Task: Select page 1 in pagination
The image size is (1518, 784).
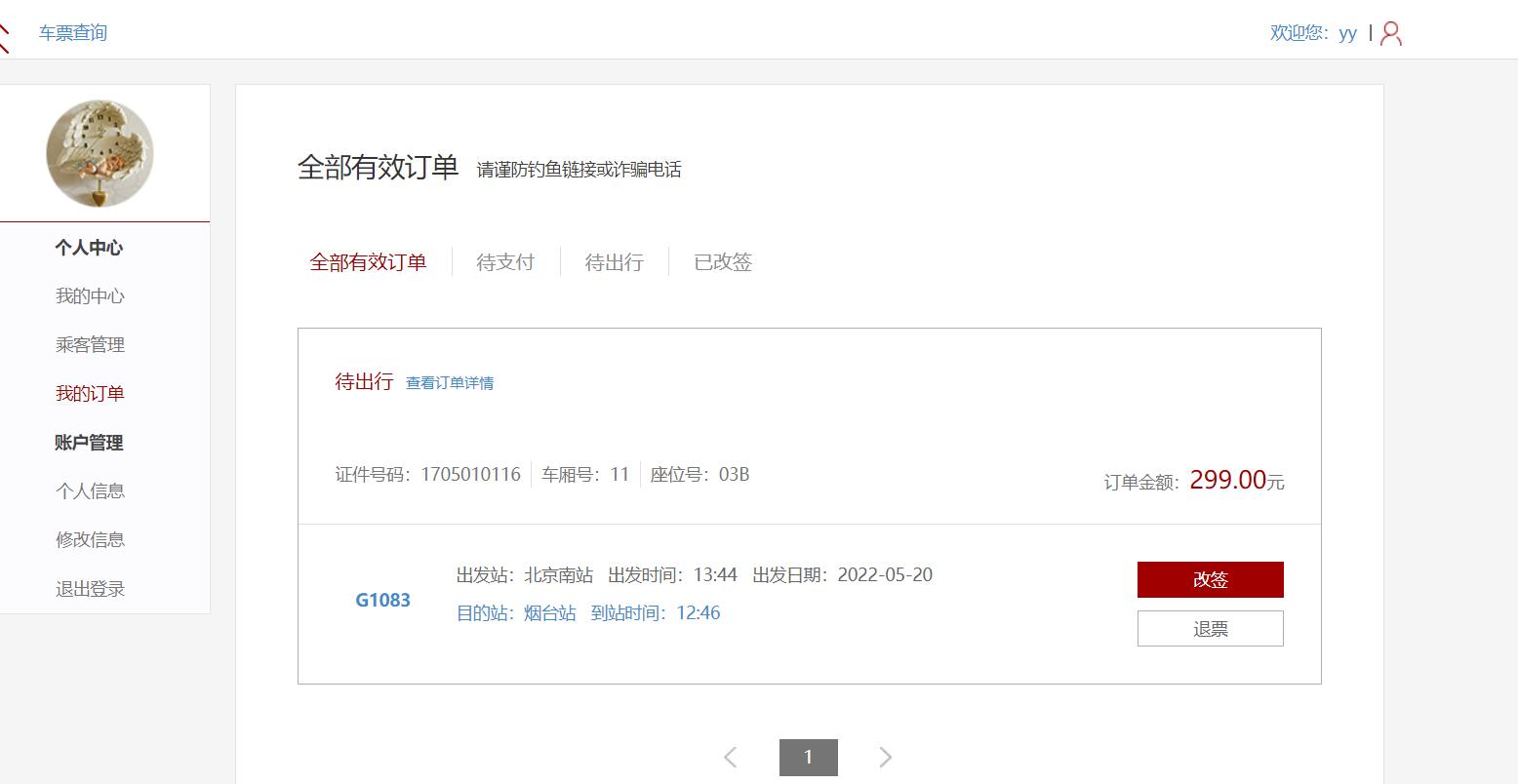Action: coord(808,758)
